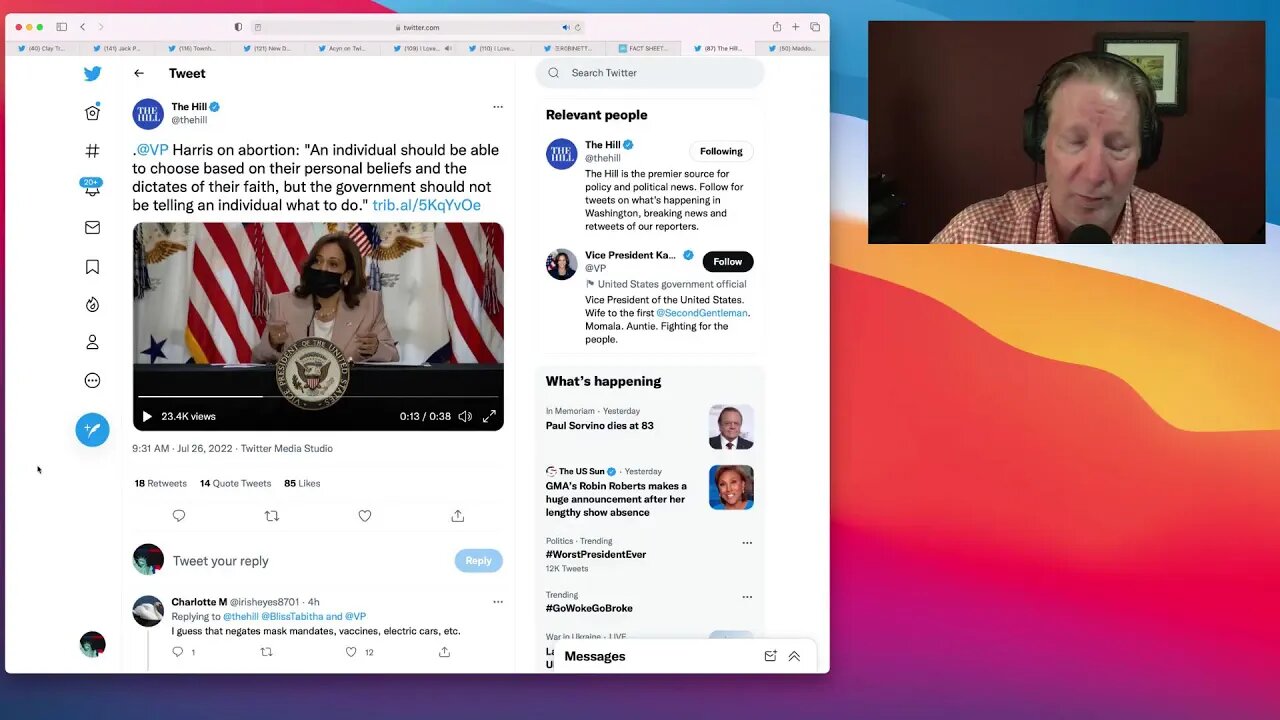Open three-dot menu on Charlotte M's reply
This screenshot has height=720, width=1280.
(x=498, y=602)
